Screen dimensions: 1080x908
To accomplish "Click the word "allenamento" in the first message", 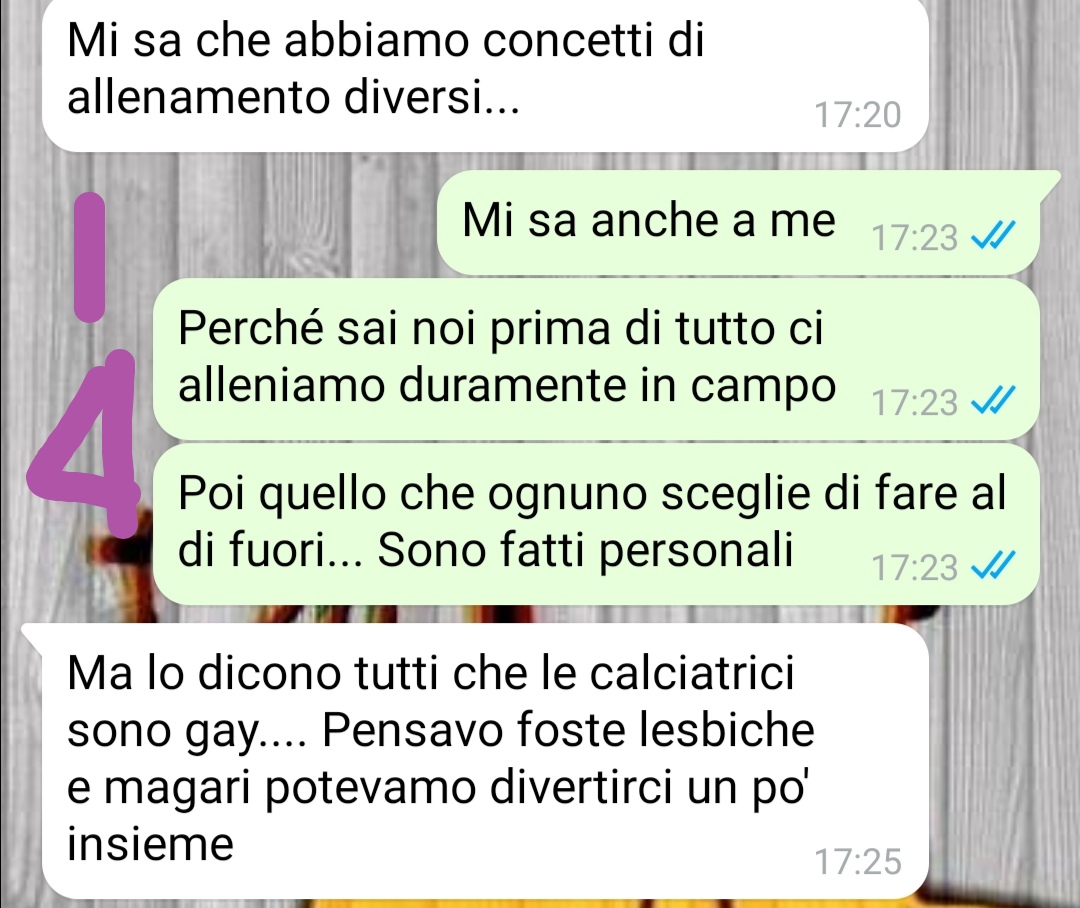I will point(199,96).
